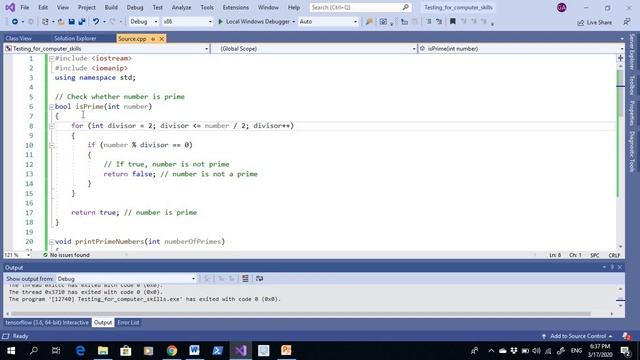Toggle word wrap icon in Output toolbar
Screen dimensions: 640x360
[260, 278]
